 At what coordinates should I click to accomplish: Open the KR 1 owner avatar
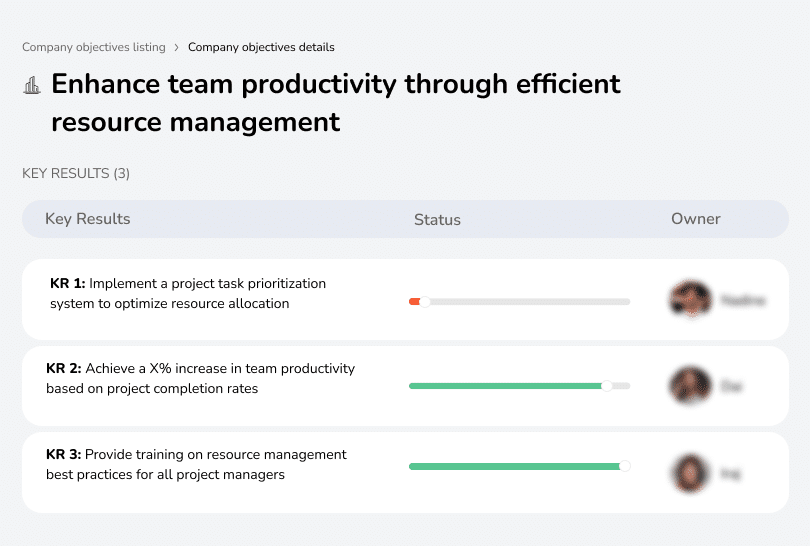(691, 299)
